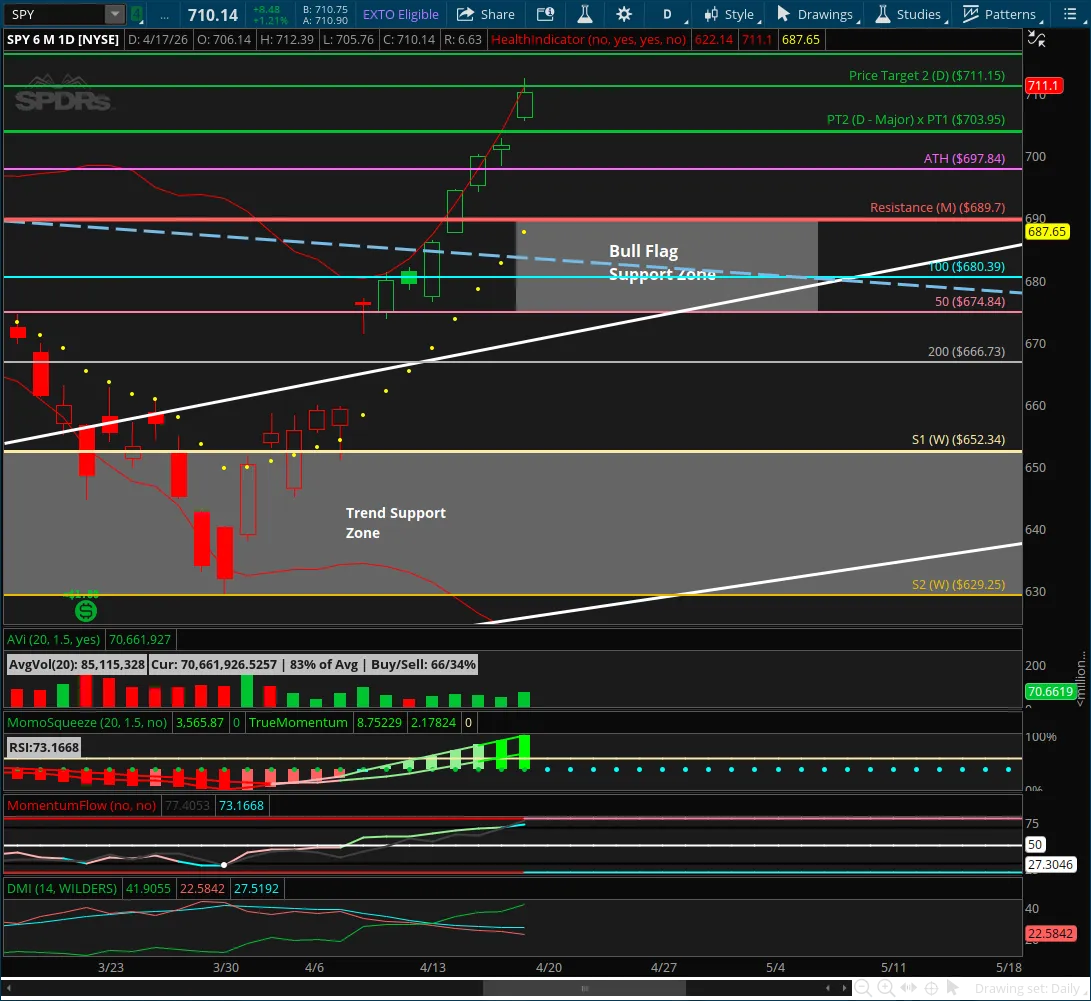The height and width of the screenshot is (1001, 1091).
Task: Click the AVi (20, 1.5, yes) study label
Action: pyautogui.click(x=54, y=639)
